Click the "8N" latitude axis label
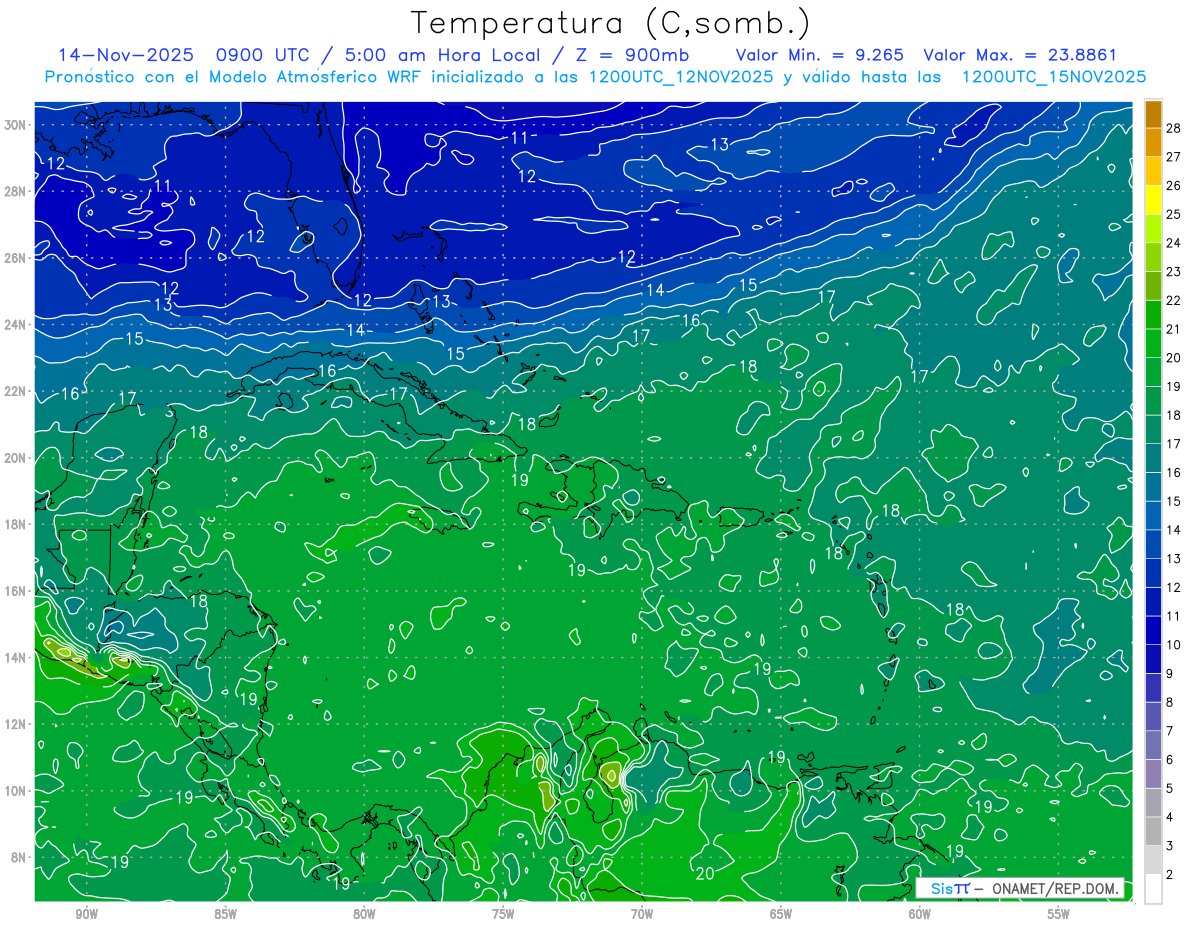Viewport: 1200px width, 927px height. click(x=18, y=858)
